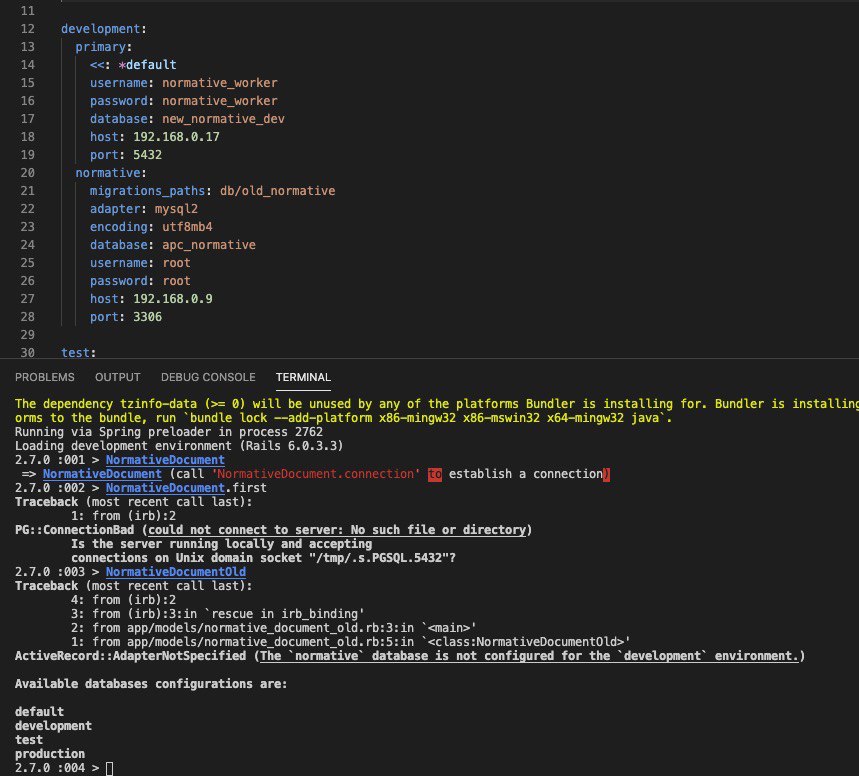
Task: Switch to the PROBLEMS panel tab
Action: pyautogui.click(x=44, y=377)
